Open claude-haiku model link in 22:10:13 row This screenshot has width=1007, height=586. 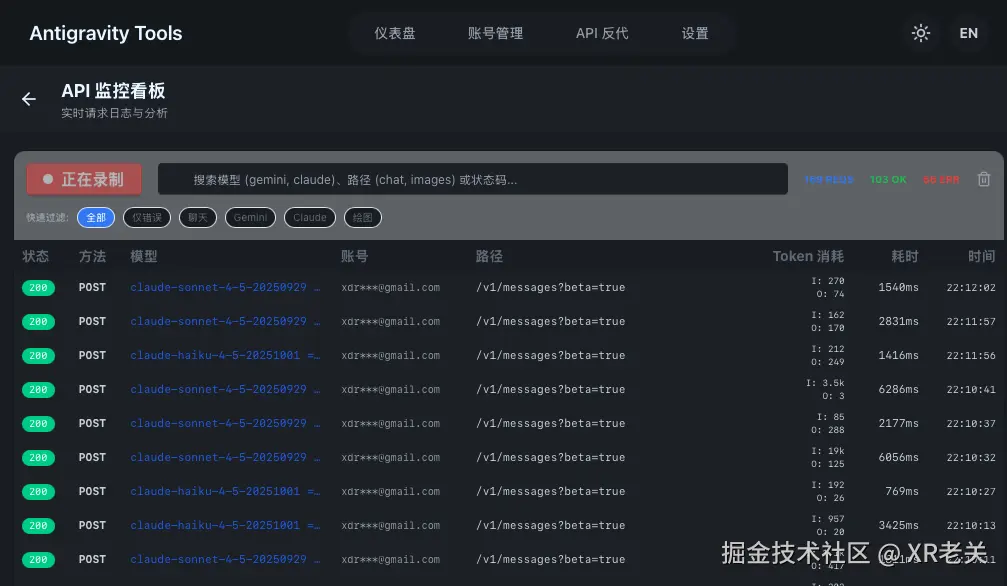pos(225,526)
